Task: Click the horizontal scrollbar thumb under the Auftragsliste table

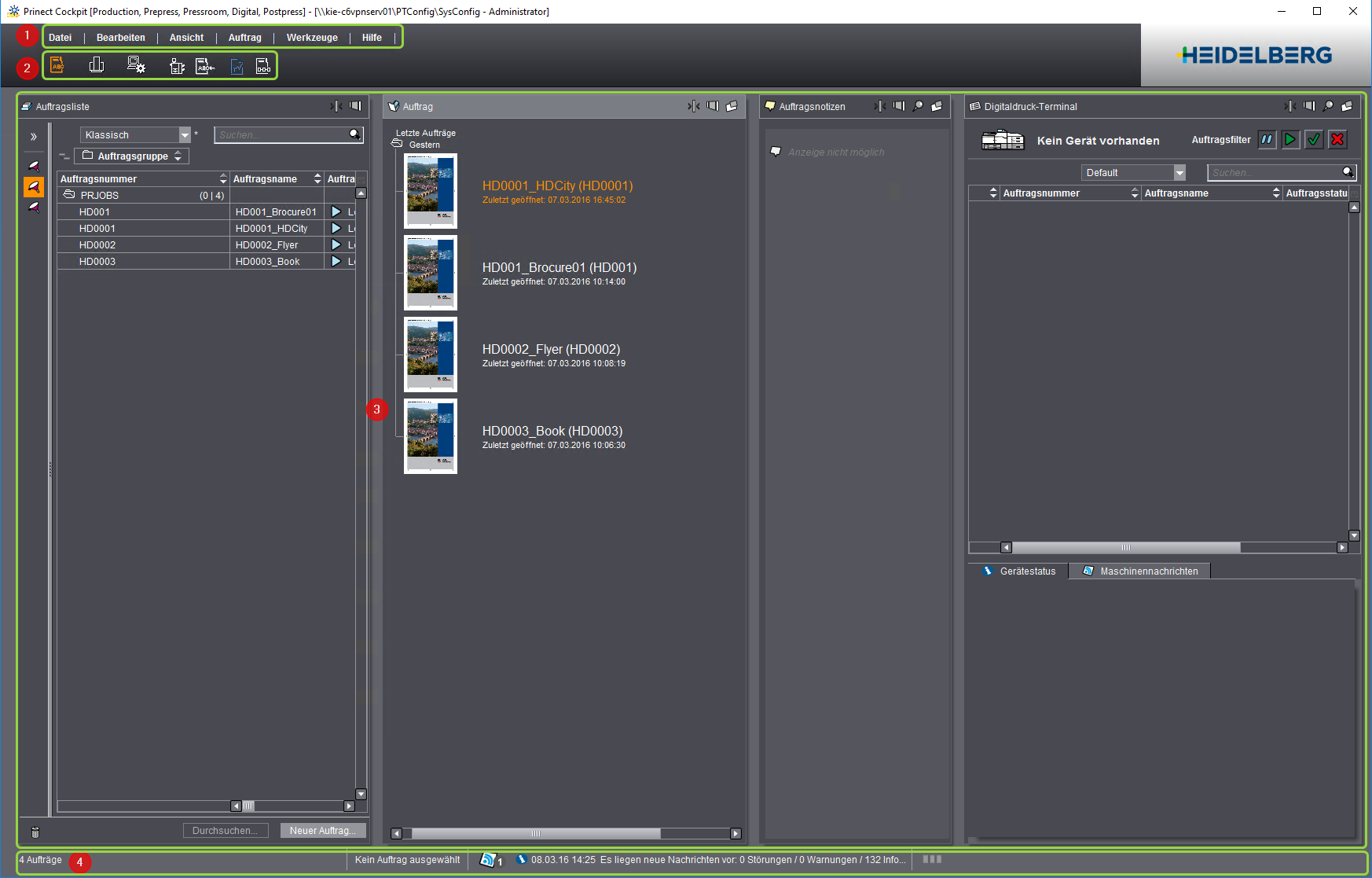Action: pyautogui.click(x=248, y=806)
